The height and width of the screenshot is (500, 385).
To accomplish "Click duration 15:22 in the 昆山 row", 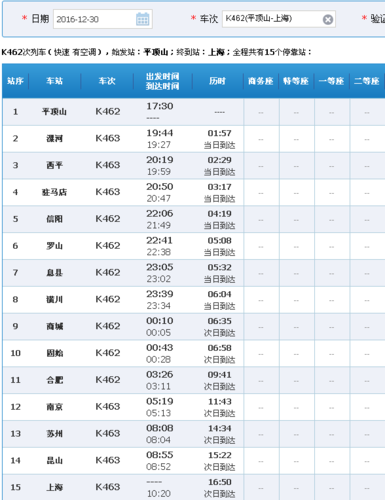I will coord(219,455).
